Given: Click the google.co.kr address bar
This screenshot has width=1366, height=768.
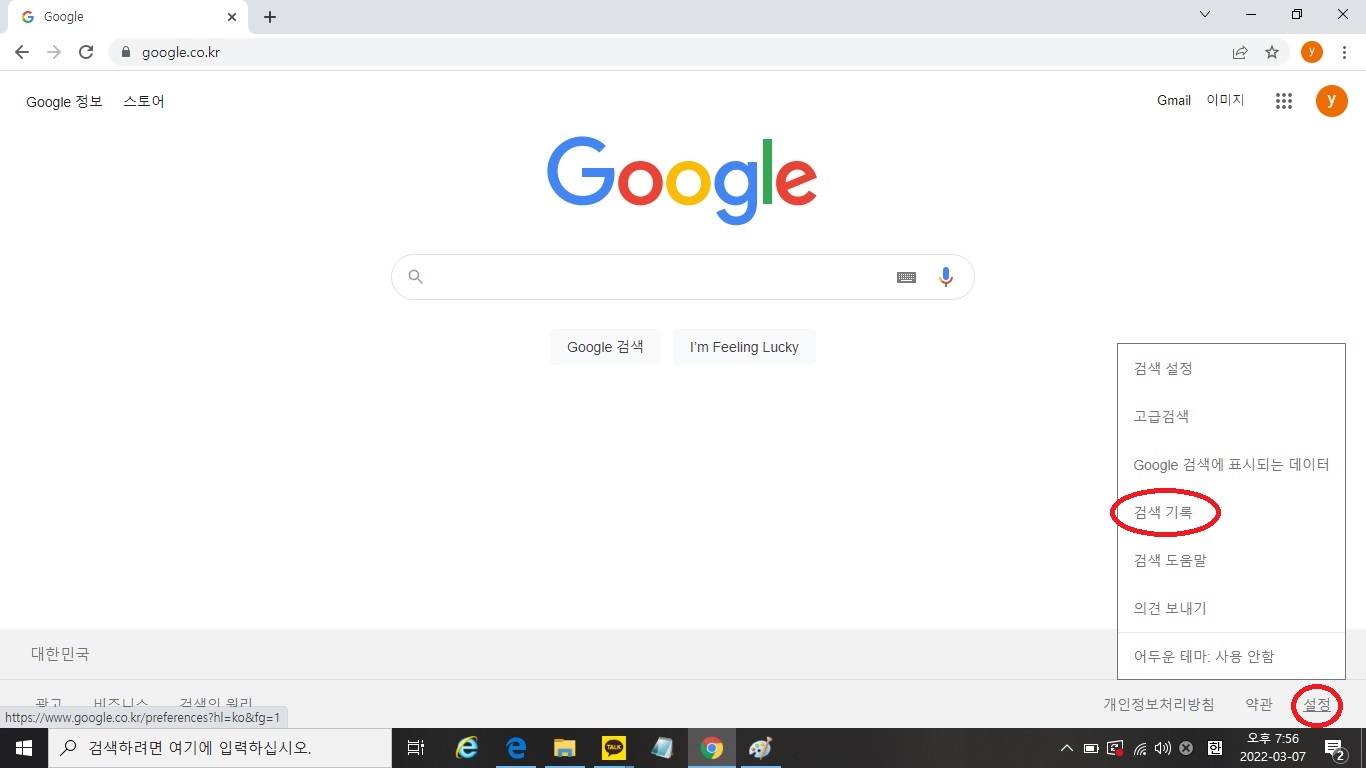Looking at the screenshot, I should tap(670, 52).
